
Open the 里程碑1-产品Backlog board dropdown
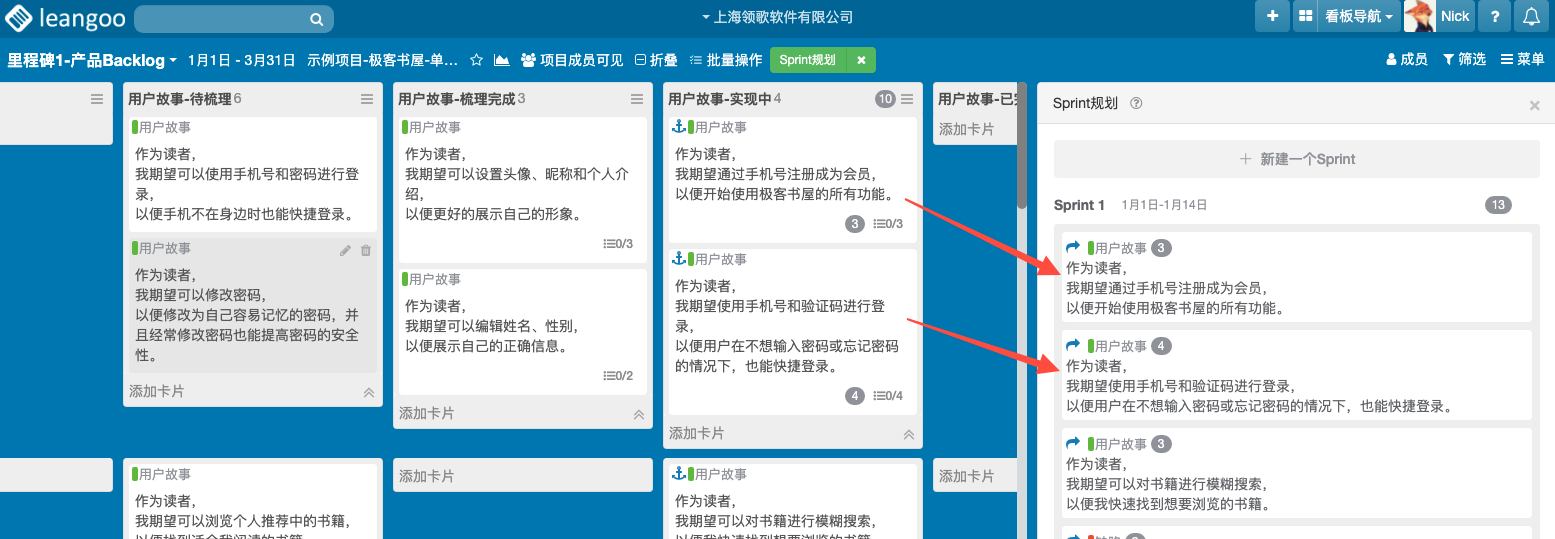92,60
